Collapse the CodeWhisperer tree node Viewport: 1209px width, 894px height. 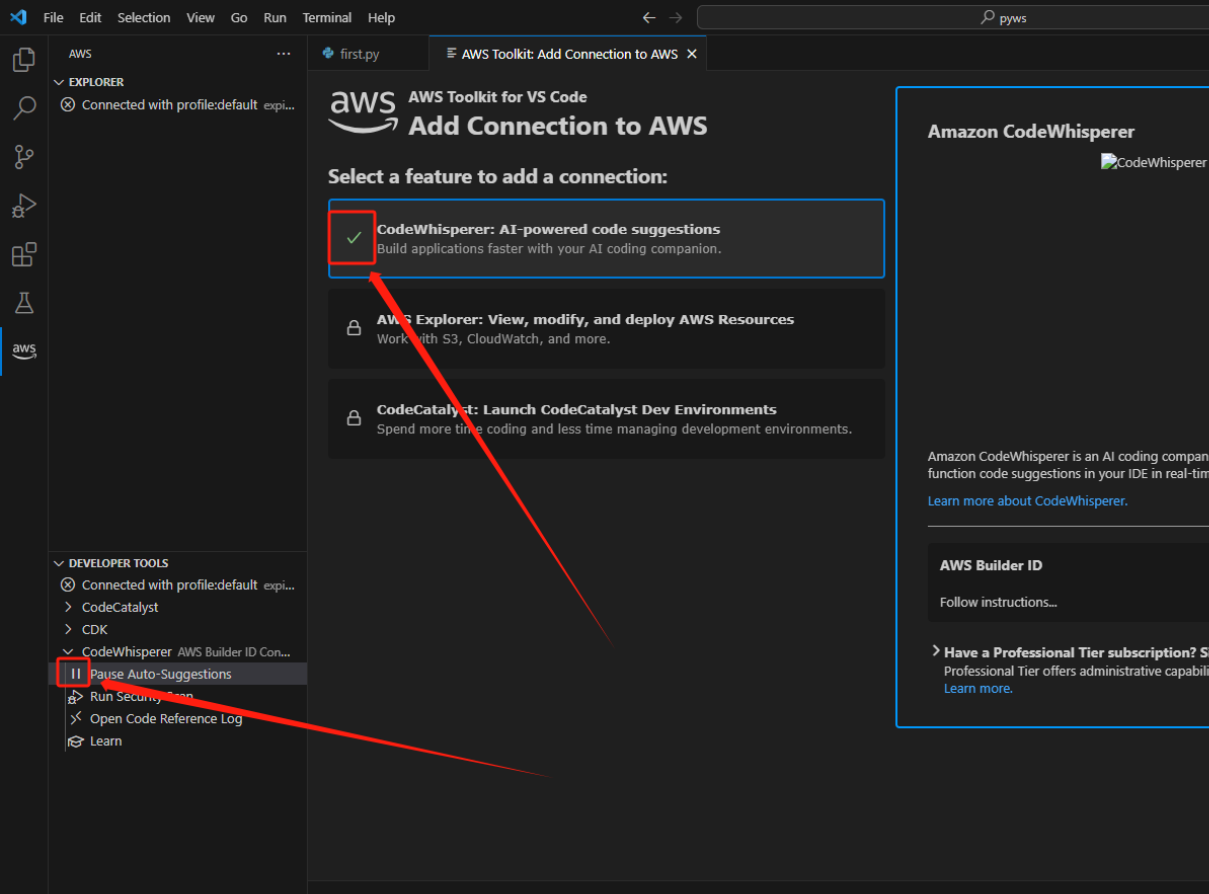coord(68,652)
